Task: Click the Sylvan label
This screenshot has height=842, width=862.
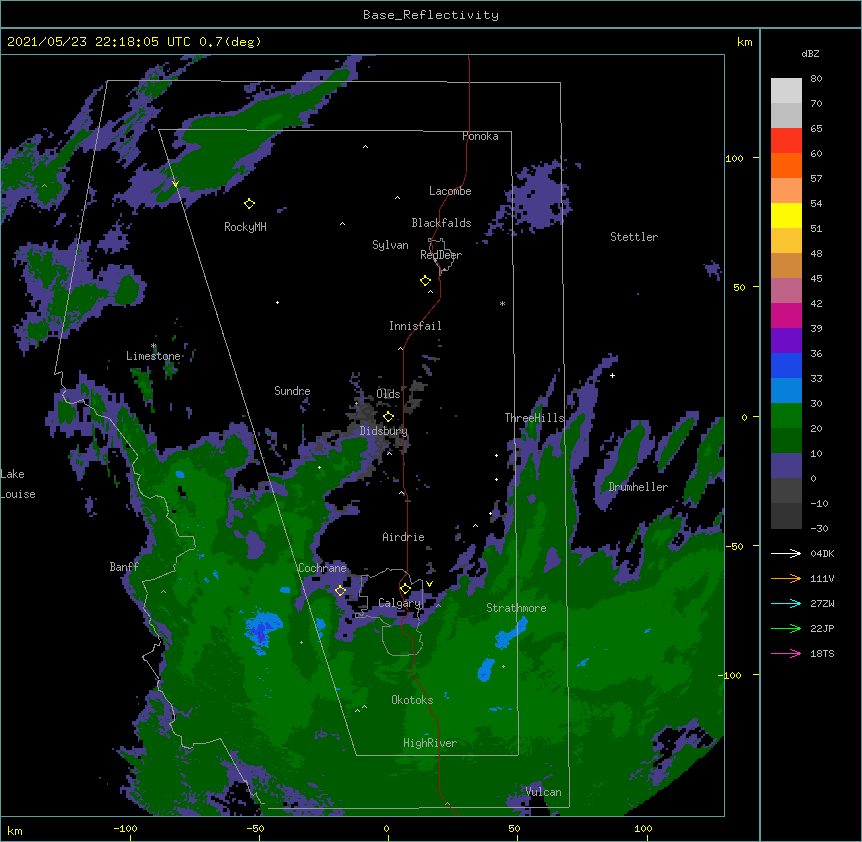Action: pyautogui.click(x=390, y=245)
